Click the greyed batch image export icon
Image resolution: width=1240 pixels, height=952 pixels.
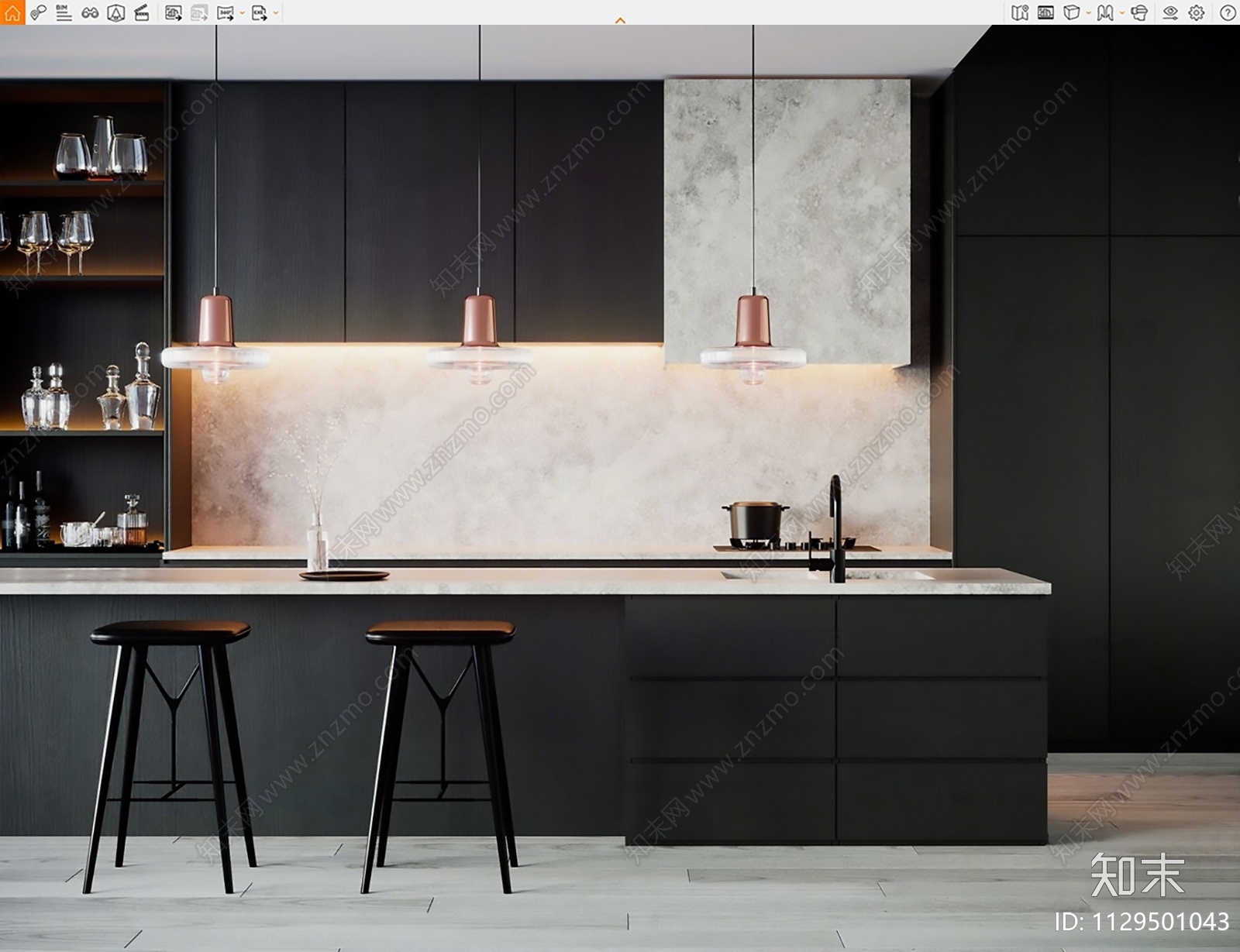tap(199, 12)
